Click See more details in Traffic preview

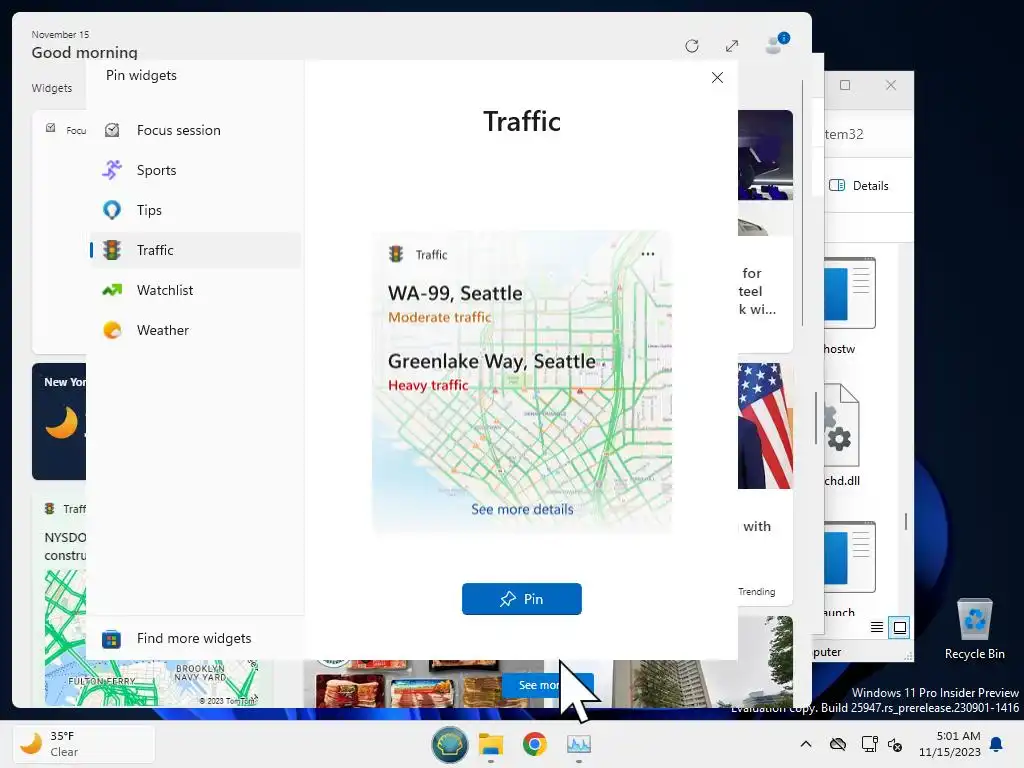[522, 509]
